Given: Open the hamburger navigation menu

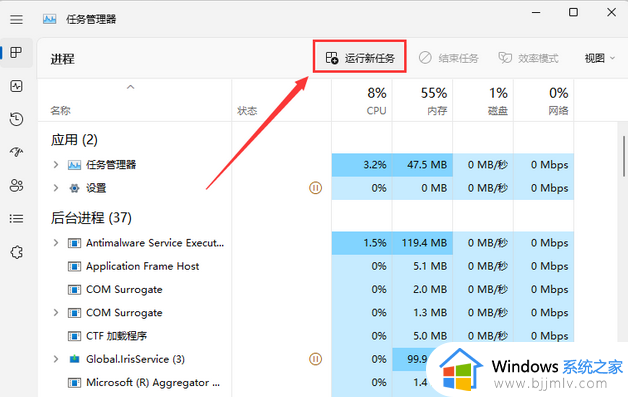Looking at the screenshot, I should 16,19.
